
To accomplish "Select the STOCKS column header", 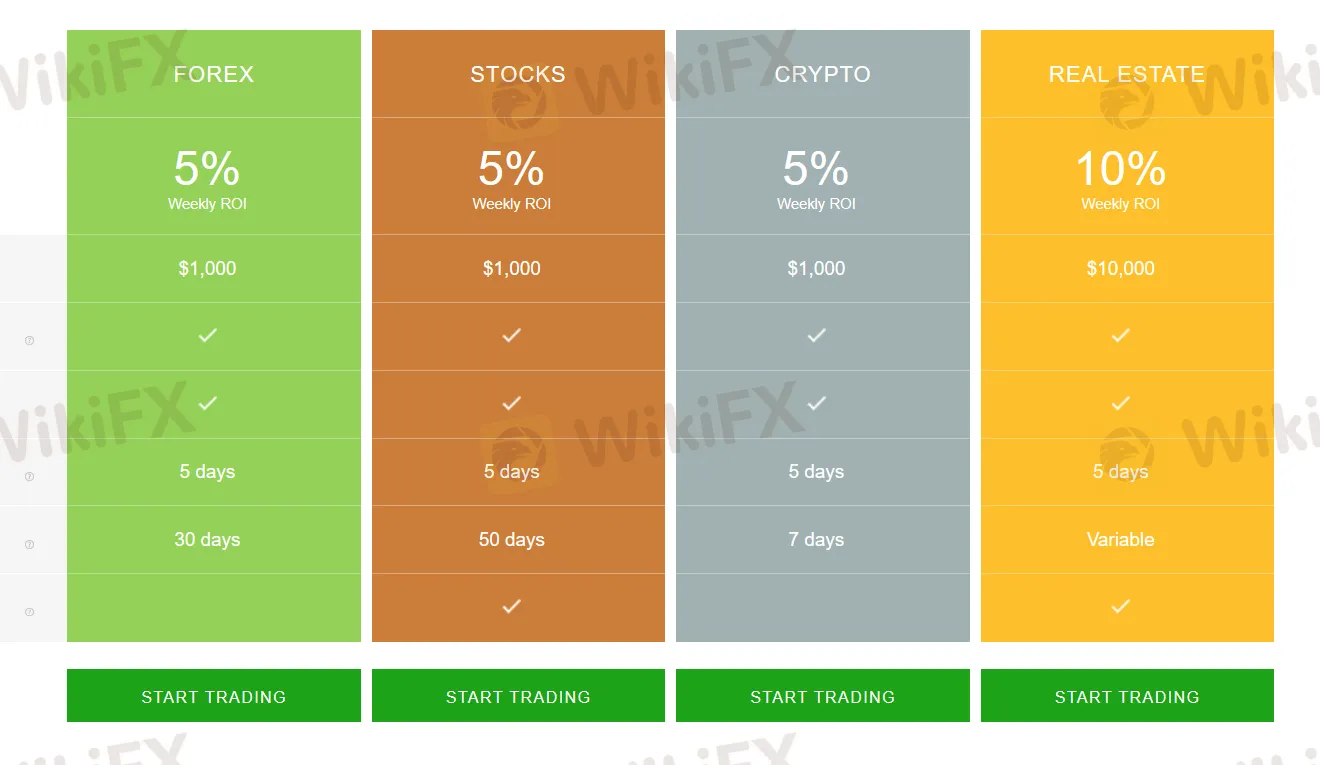I will (517, 73).
